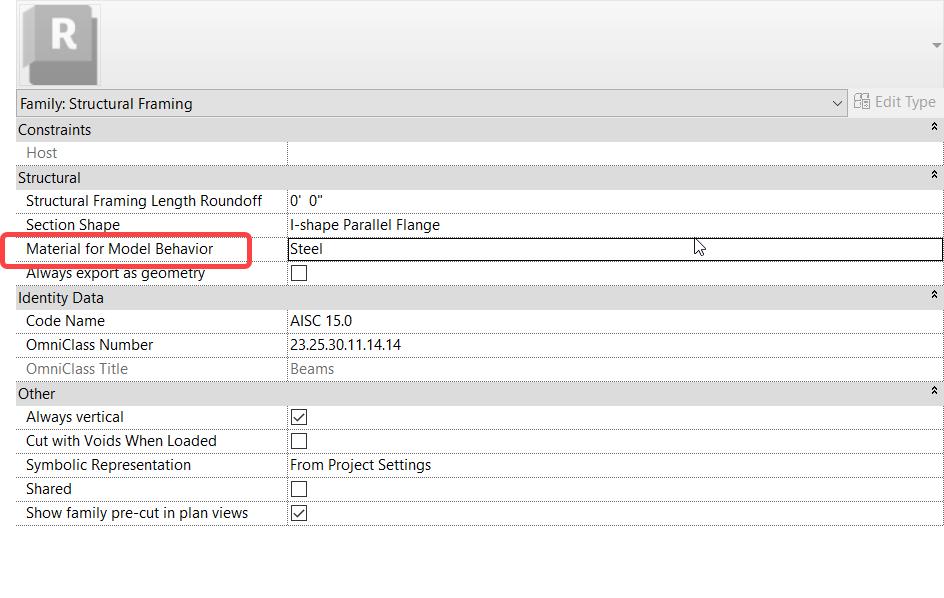Collapse the Structural section
Viewport: 944px width, 598px height.
(934, 177)
